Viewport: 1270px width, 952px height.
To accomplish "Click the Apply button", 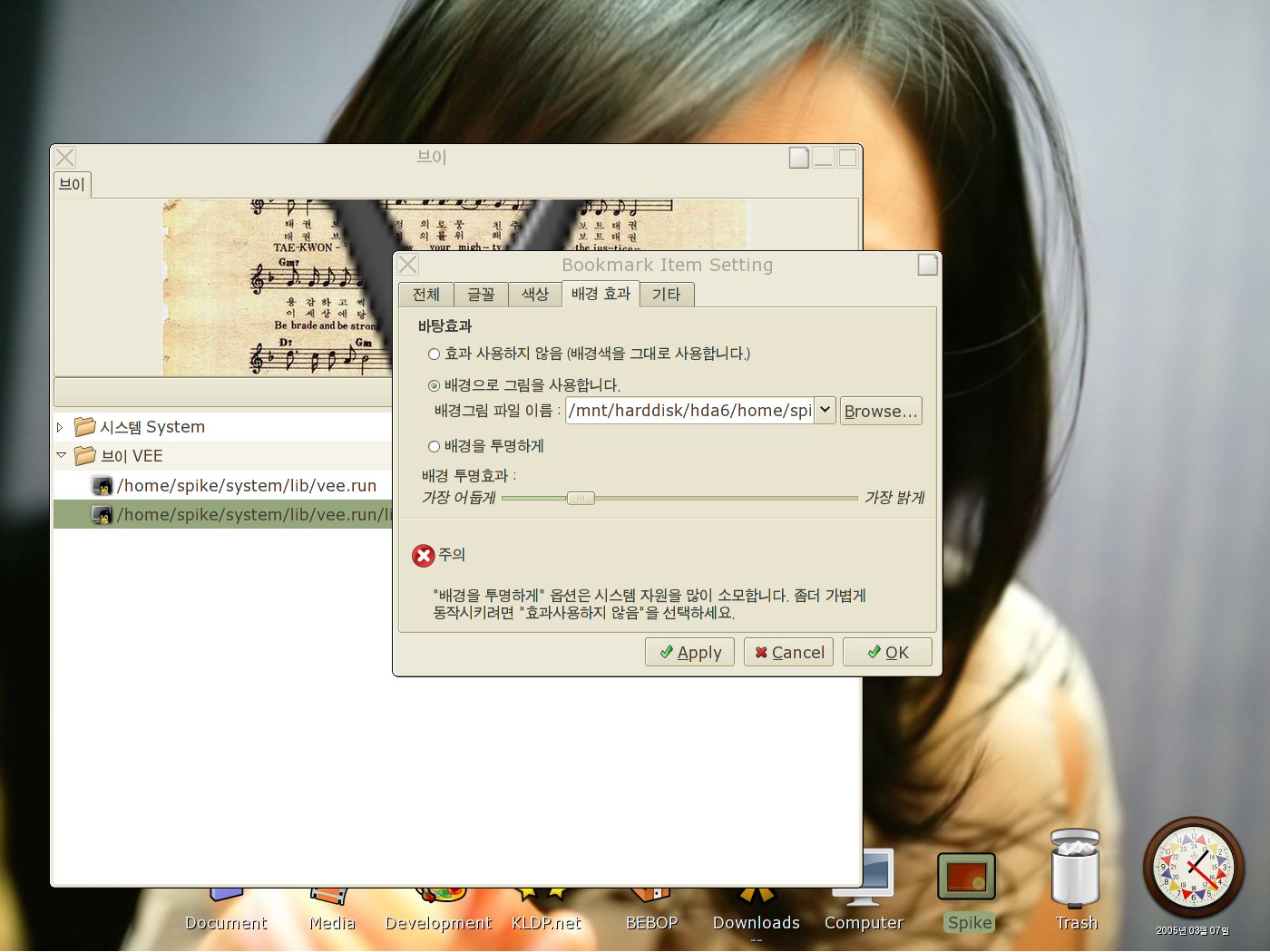I will click(690, 653).
